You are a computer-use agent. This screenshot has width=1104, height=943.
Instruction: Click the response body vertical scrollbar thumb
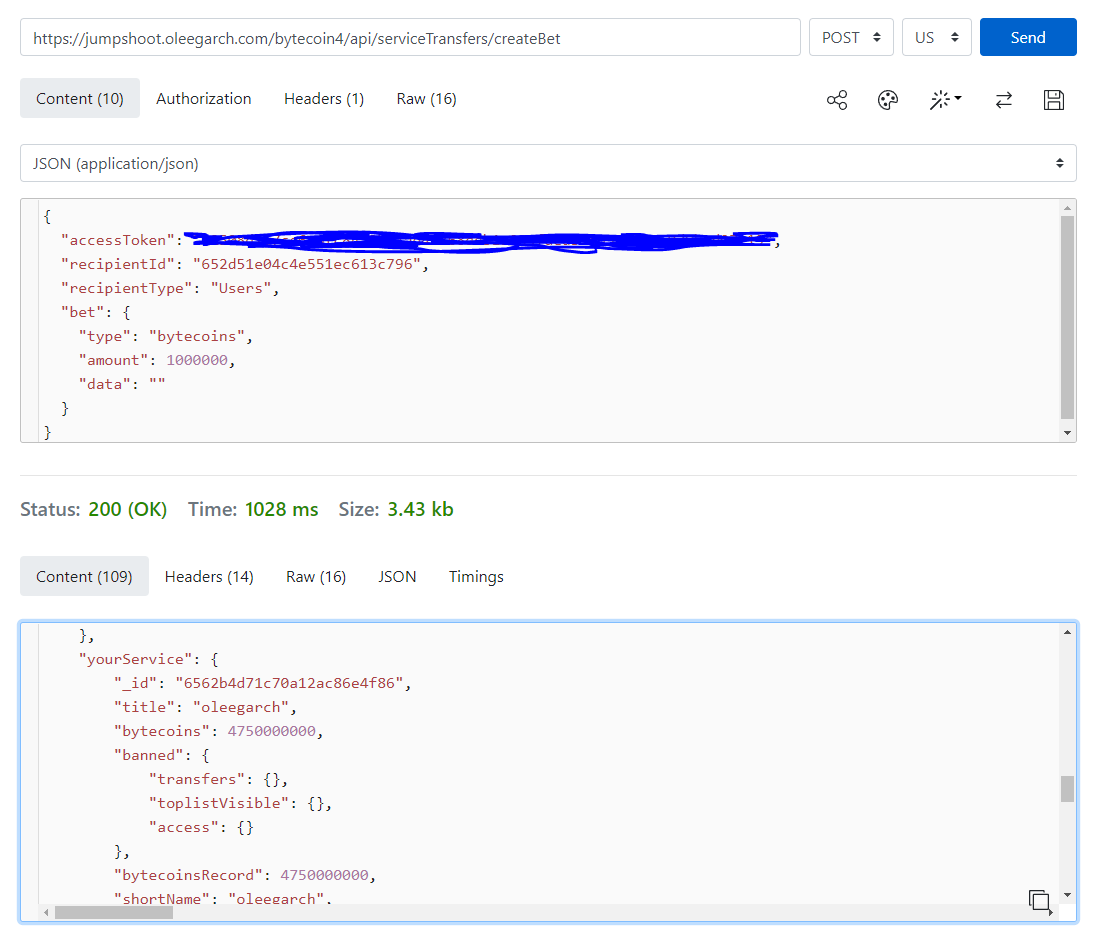[x=1067, y=788]
